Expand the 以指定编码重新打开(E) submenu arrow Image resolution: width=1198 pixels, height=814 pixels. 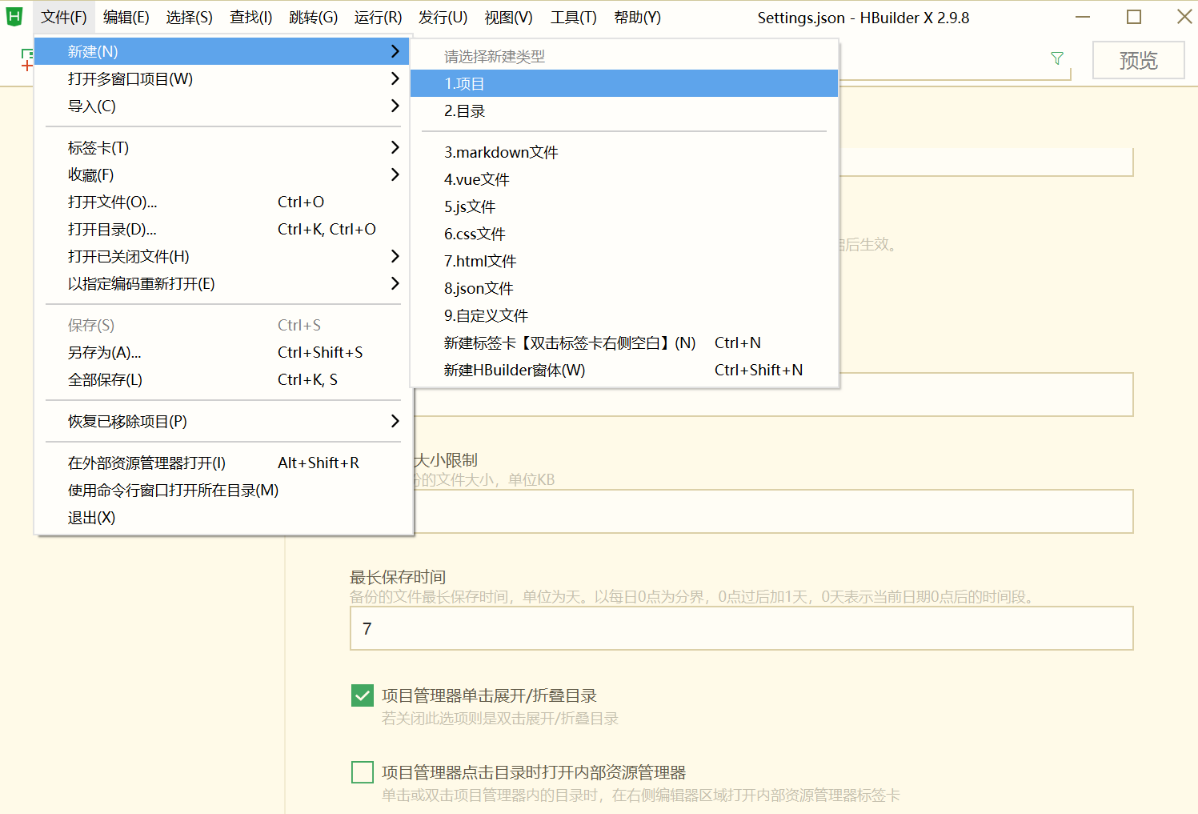[x=394, y=284]
